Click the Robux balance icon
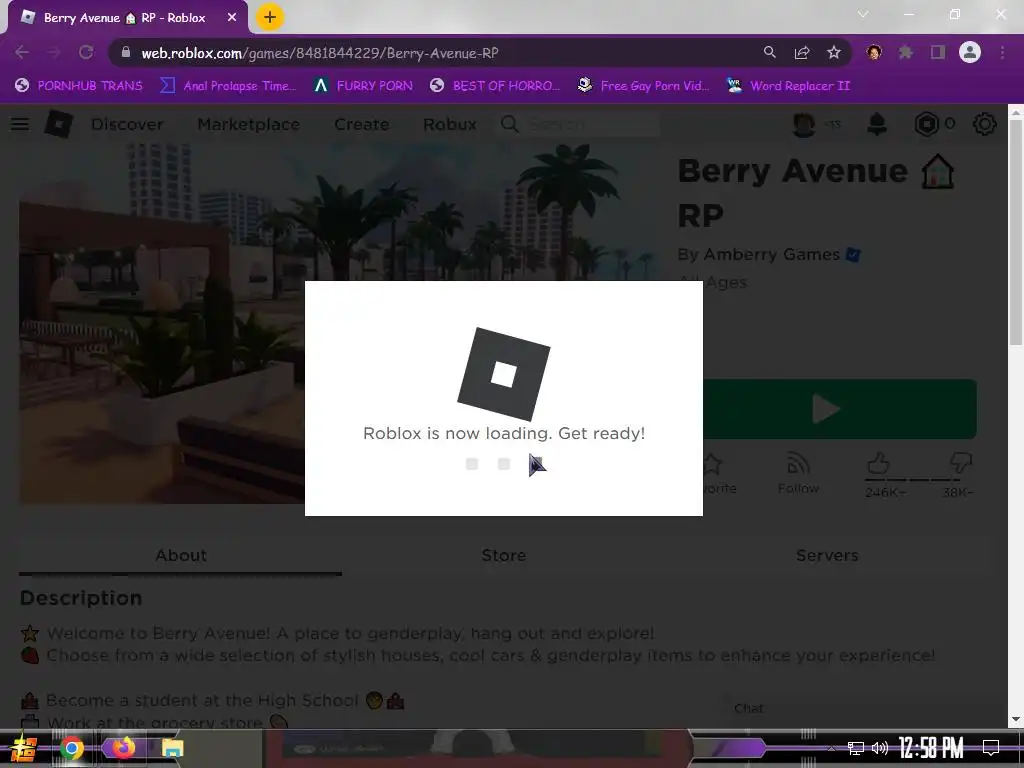The height and width of the screenshot is (768, 1024). coord(927,124)
